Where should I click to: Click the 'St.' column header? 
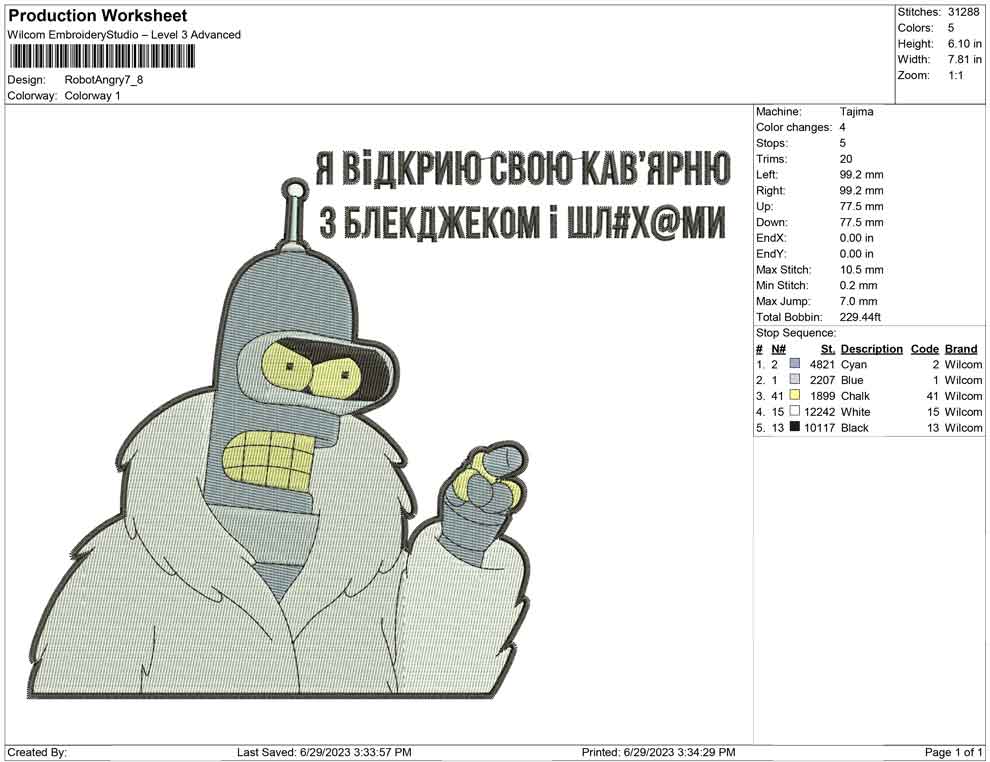828,348
